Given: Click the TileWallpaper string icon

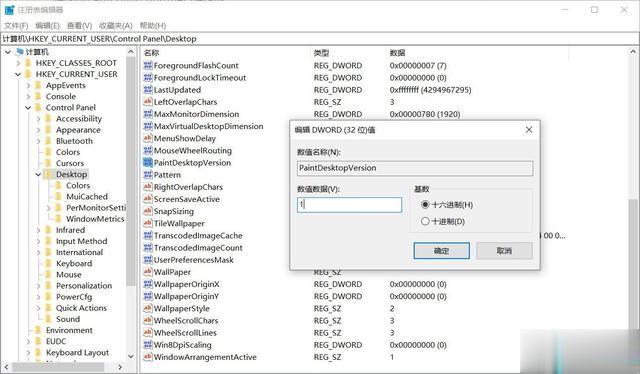Looking at the screenshot, I should point(148,223).
